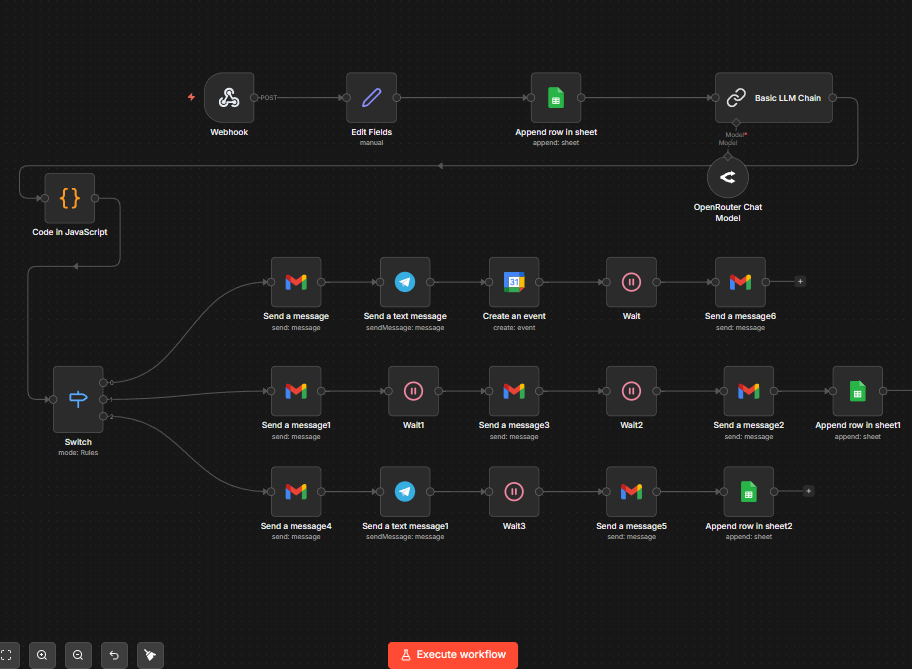
Task: Select the Send a text message1 node
Action: pos(405,492)
